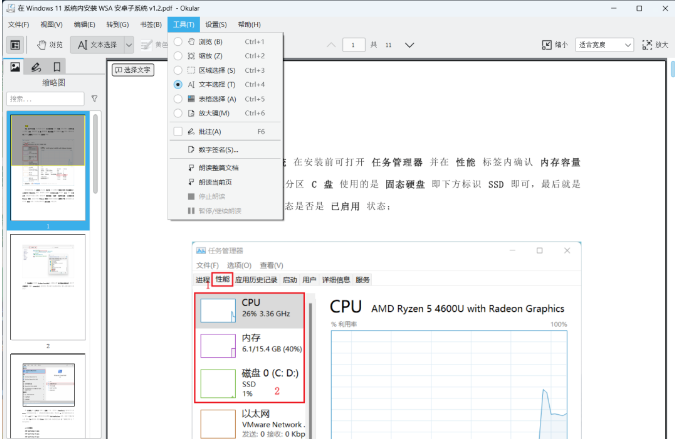This screenshot has height=439, width=675.
Task: Open the 视图(V) menu
Action: pos(52,25)
